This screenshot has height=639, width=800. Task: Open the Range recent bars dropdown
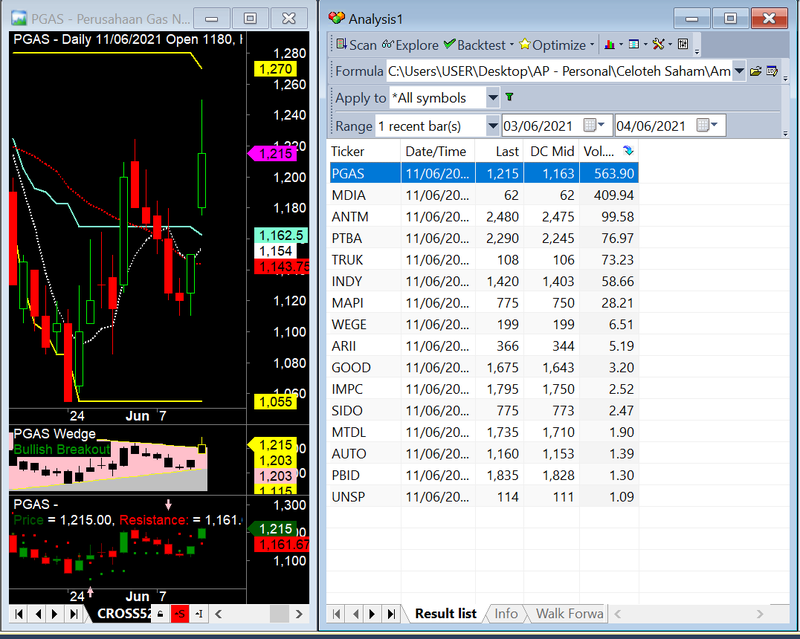coord(492,126)
